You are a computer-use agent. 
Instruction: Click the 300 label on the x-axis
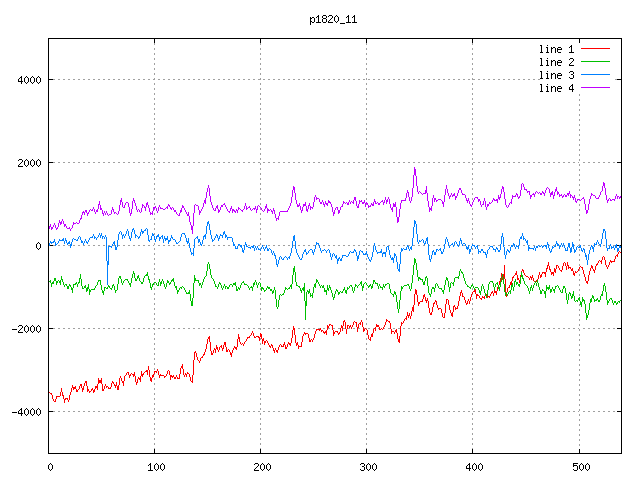(367, 465)
